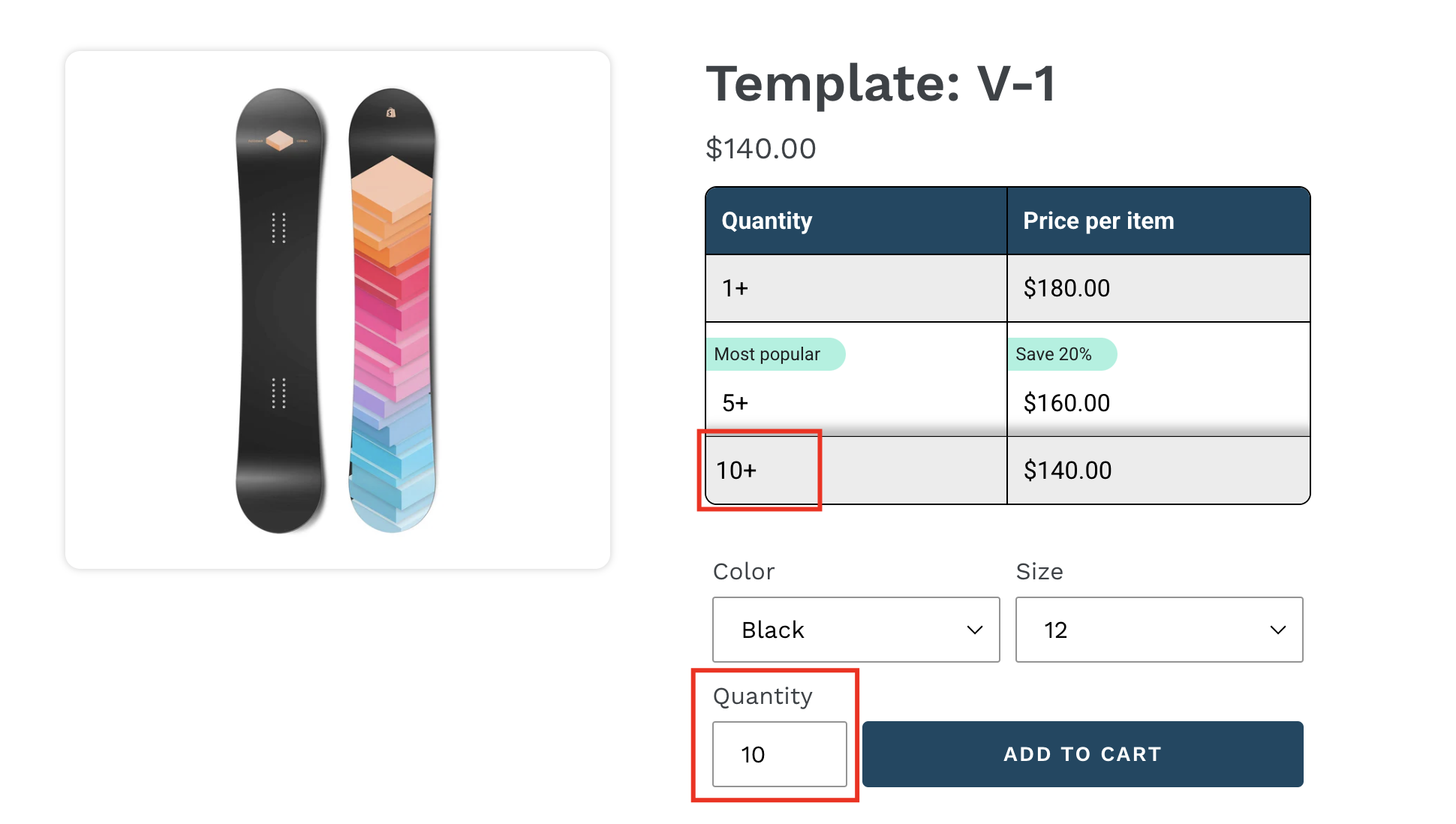Open the Color dropdown showing Black

click(x=856, y=630)
